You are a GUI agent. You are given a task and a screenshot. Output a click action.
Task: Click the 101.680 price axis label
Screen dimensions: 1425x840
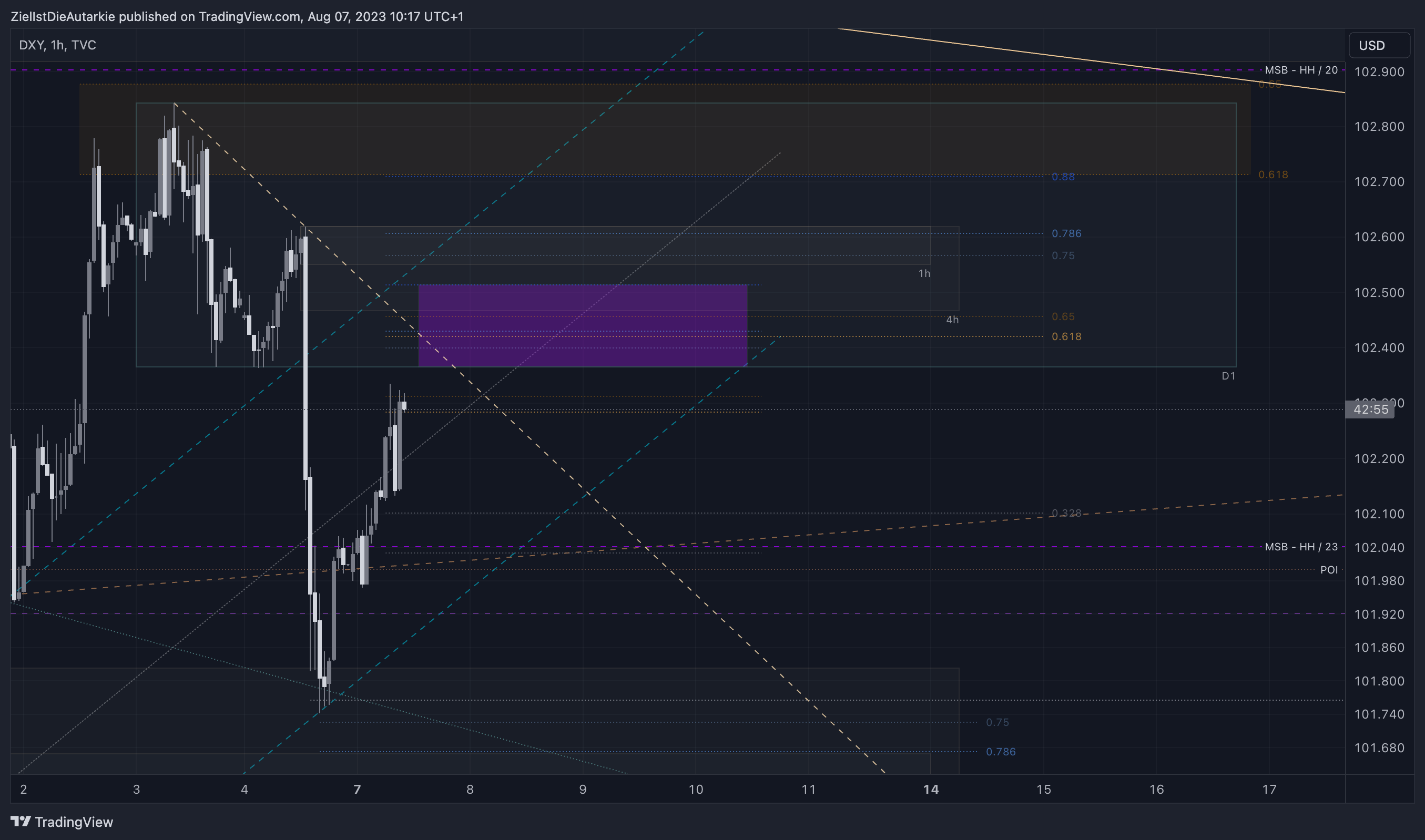1379,747
